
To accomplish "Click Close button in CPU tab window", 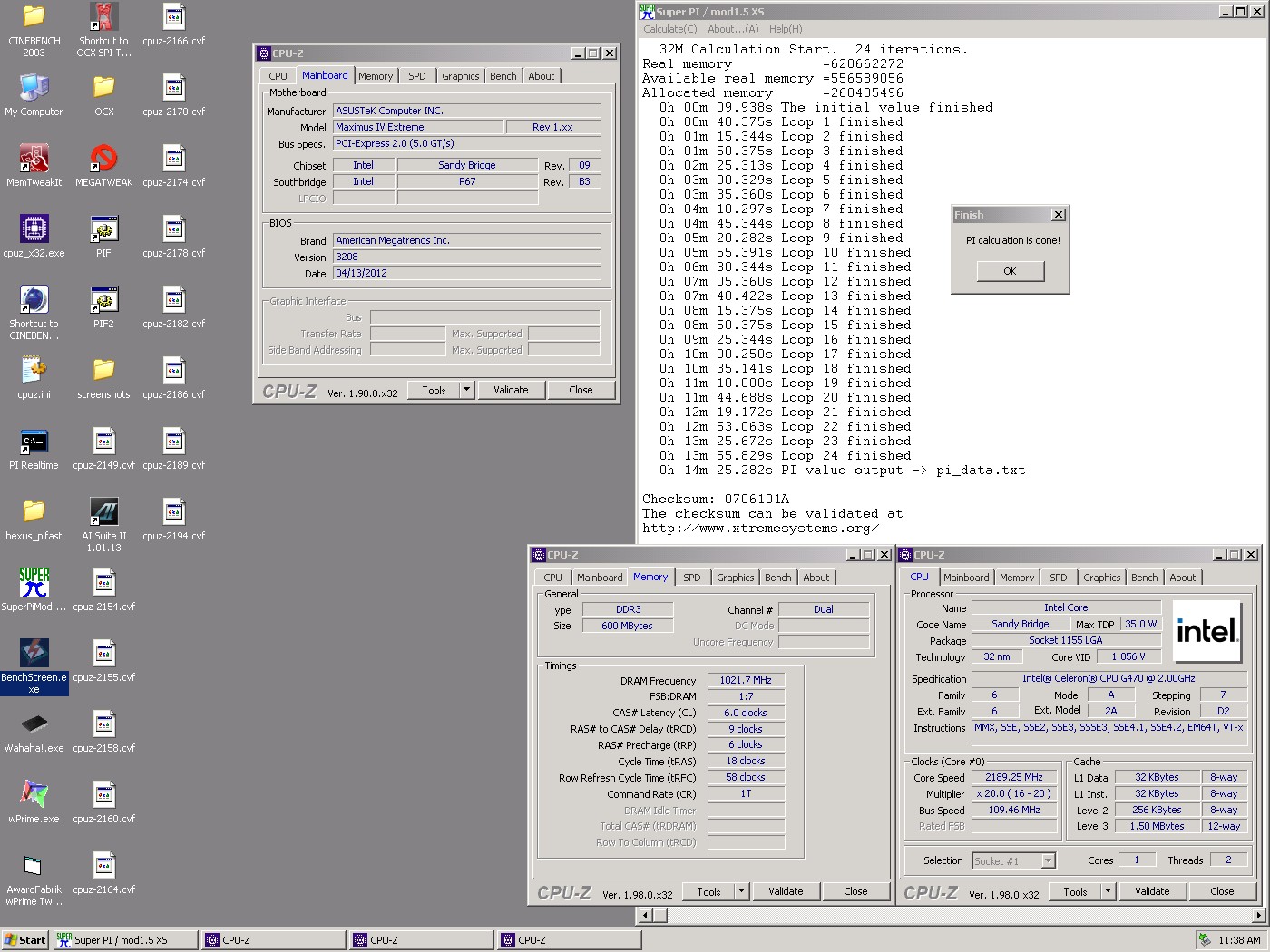I will pos(1222,891).
